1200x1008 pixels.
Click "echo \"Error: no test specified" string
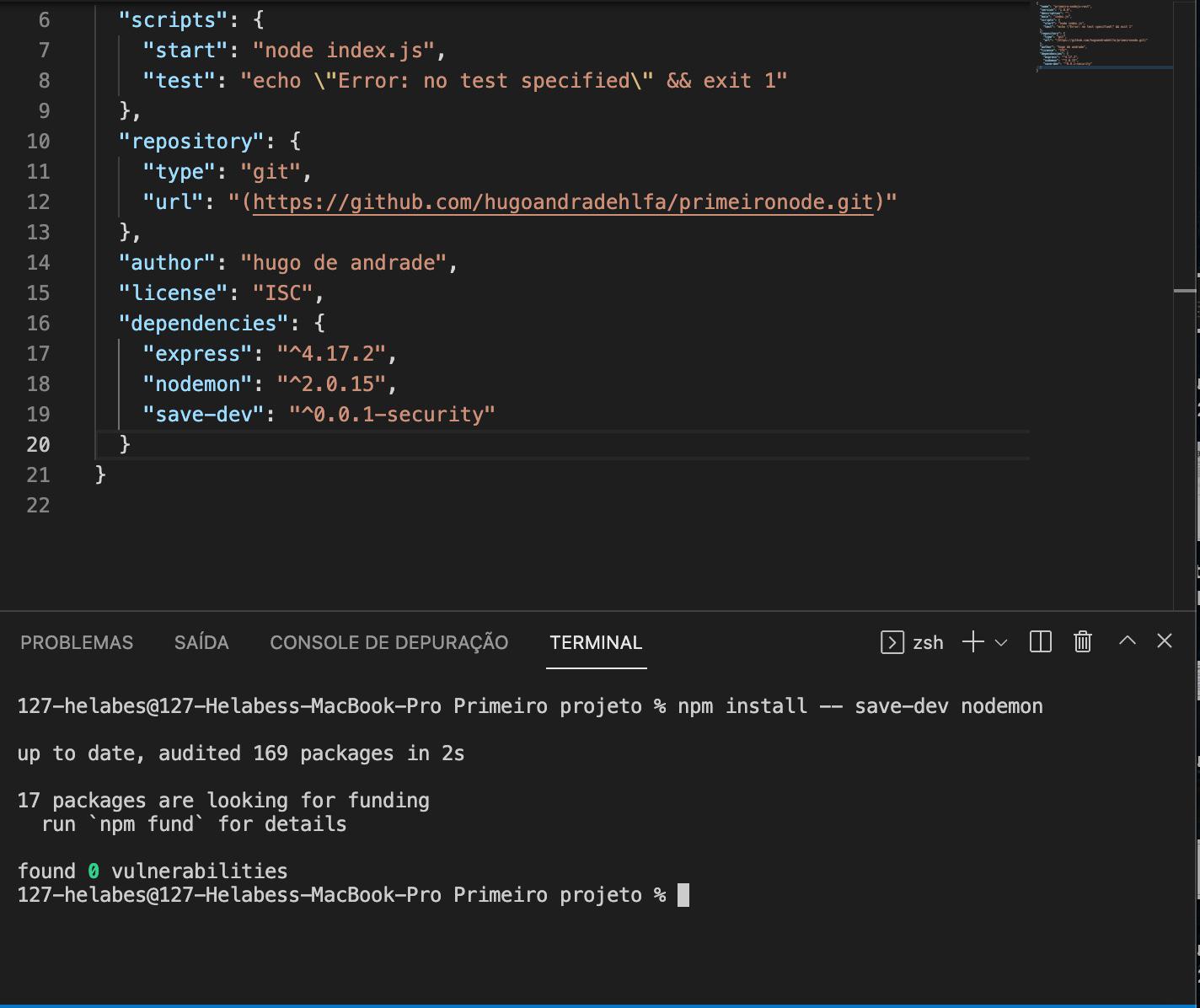(514, 81)
